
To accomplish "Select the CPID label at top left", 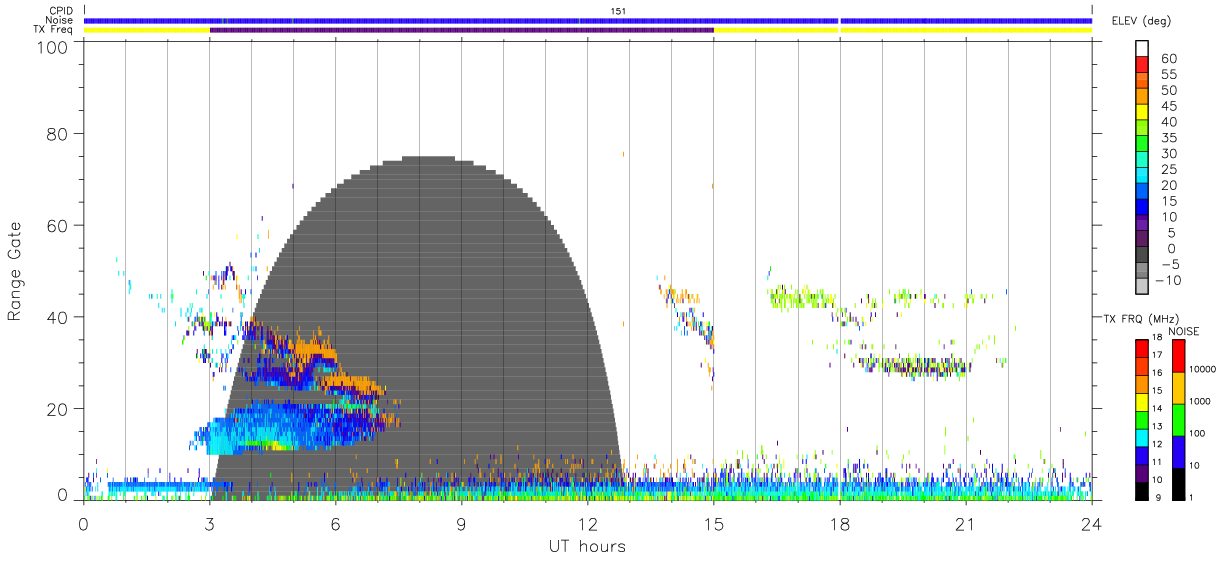I will click(62, 11).
